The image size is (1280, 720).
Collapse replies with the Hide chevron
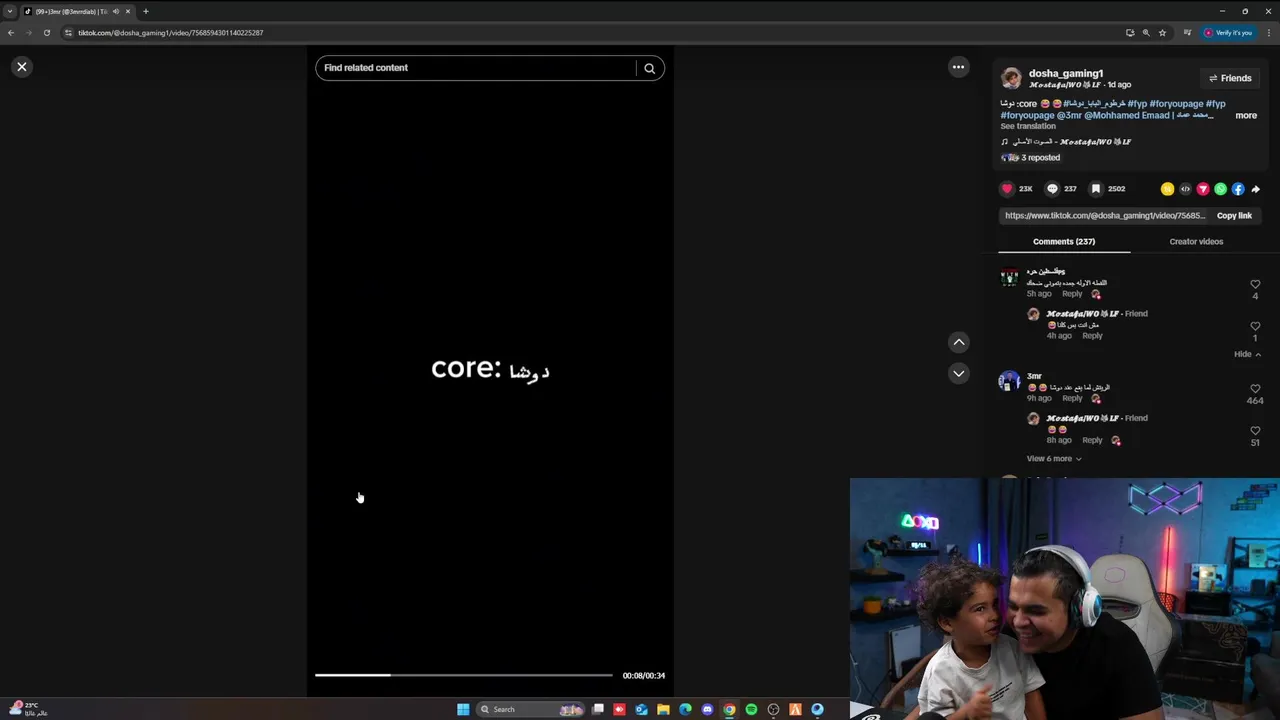(1247, 354)
